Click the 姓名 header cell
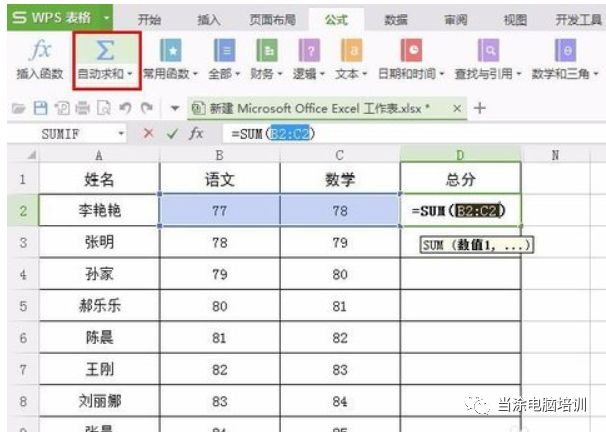The height and width of the screenshot is (432, 606). point(99,179)
